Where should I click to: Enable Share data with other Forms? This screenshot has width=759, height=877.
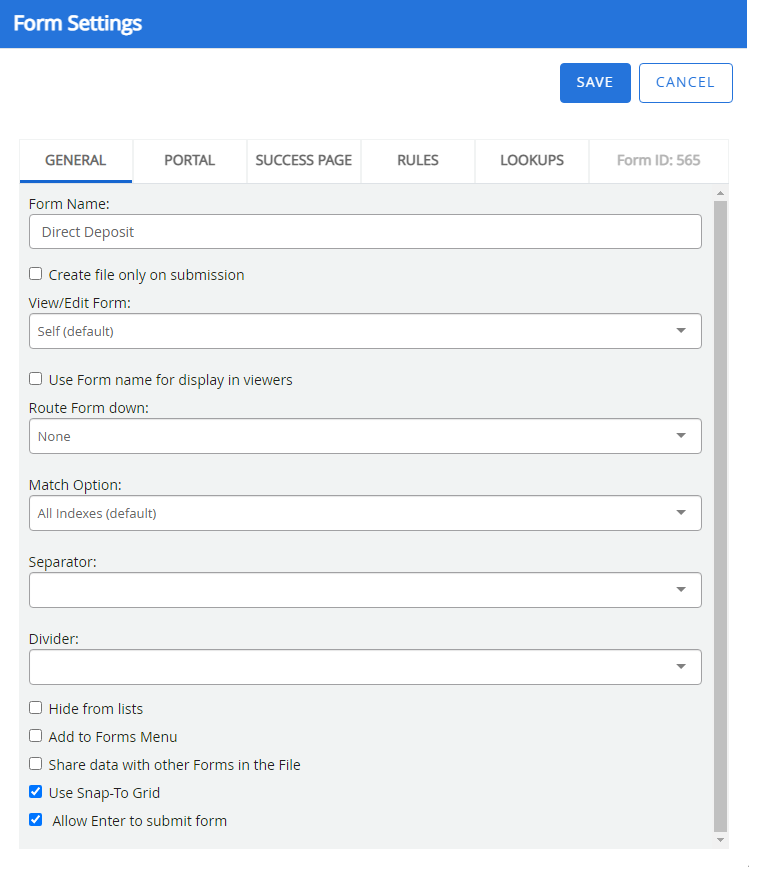(36, 764)
